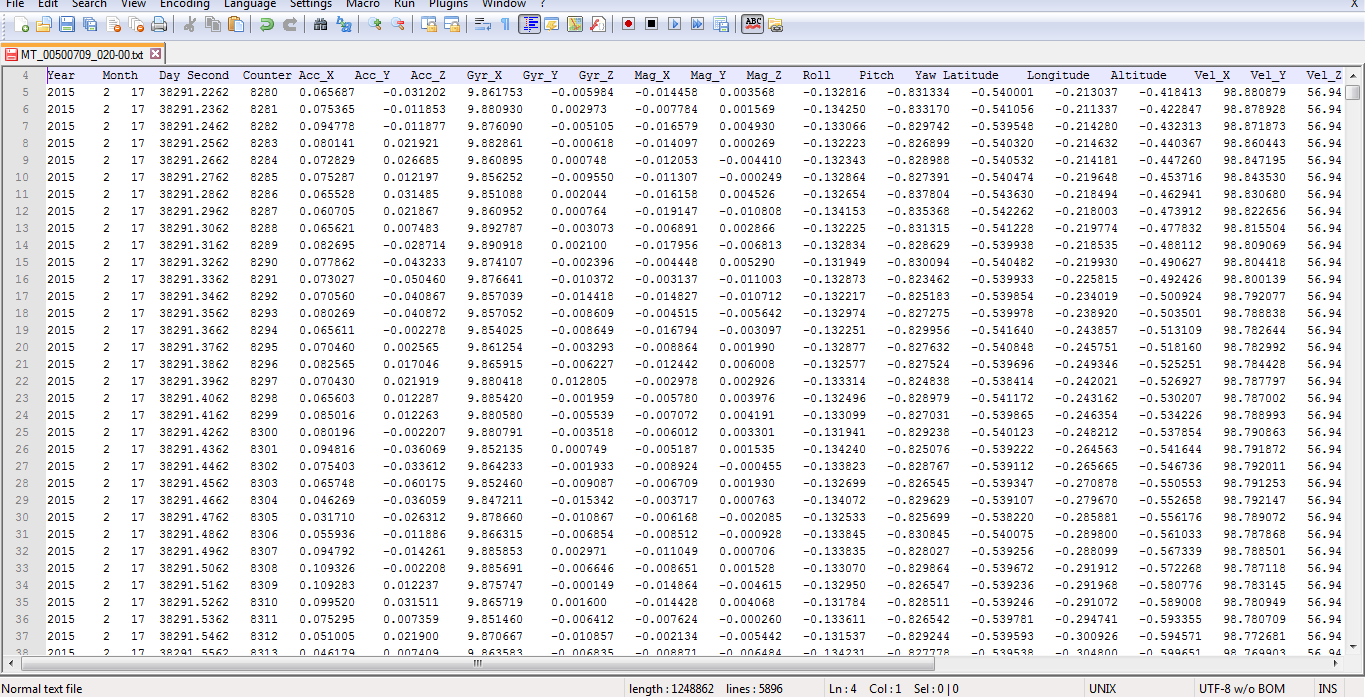Open the Encoding menu
Image resolution: width=1365 pixels, height=697 pixels.
pos(184,4)
